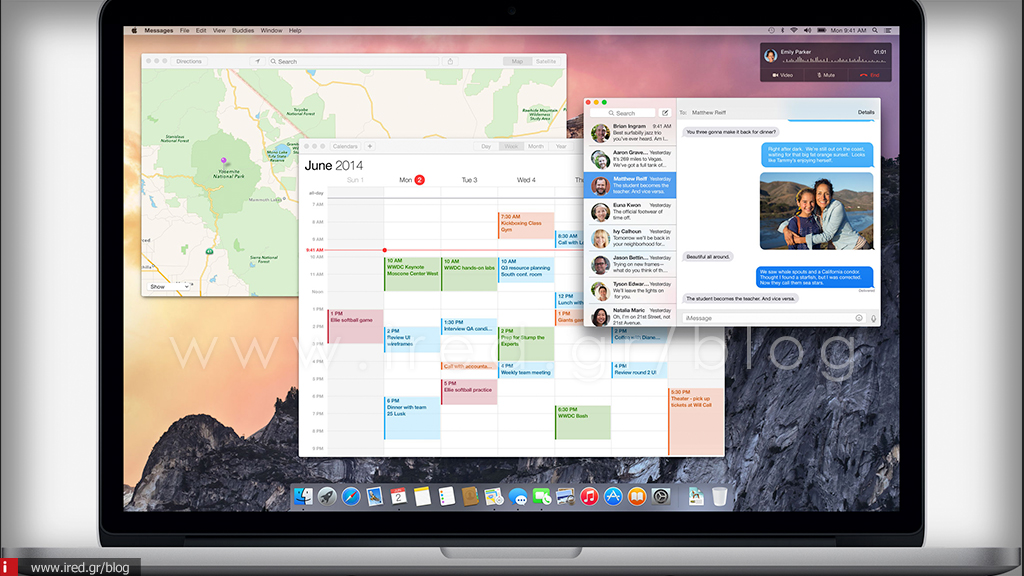1024x576 pixels.
Task: Select Year view in Calendar
Action: (560, 146)
